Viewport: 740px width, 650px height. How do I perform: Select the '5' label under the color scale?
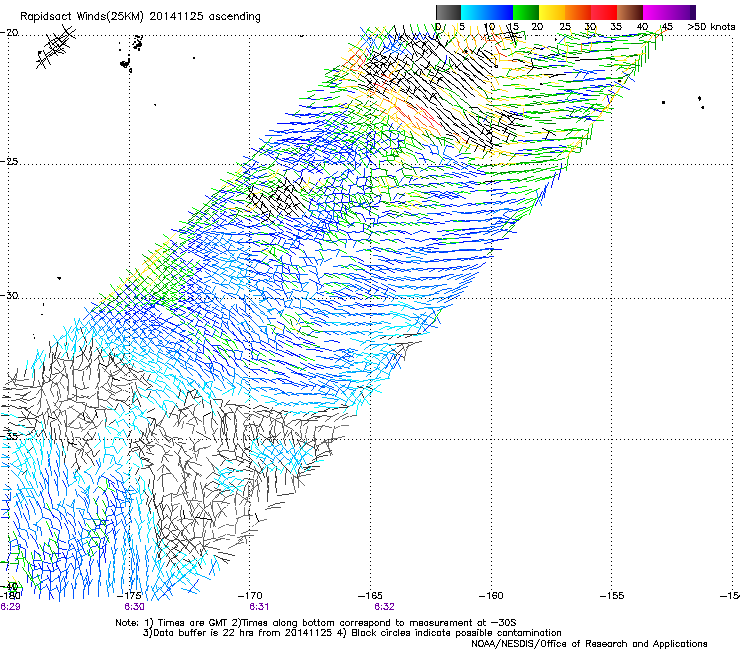tap(462, 27)
